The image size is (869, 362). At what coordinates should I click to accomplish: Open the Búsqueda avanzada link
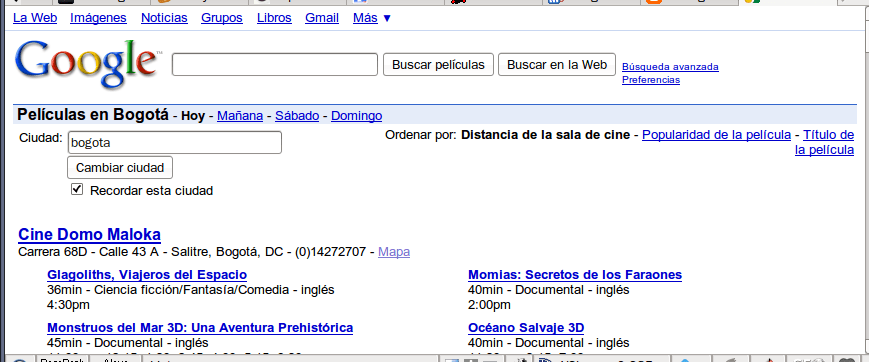coord(670,67)
